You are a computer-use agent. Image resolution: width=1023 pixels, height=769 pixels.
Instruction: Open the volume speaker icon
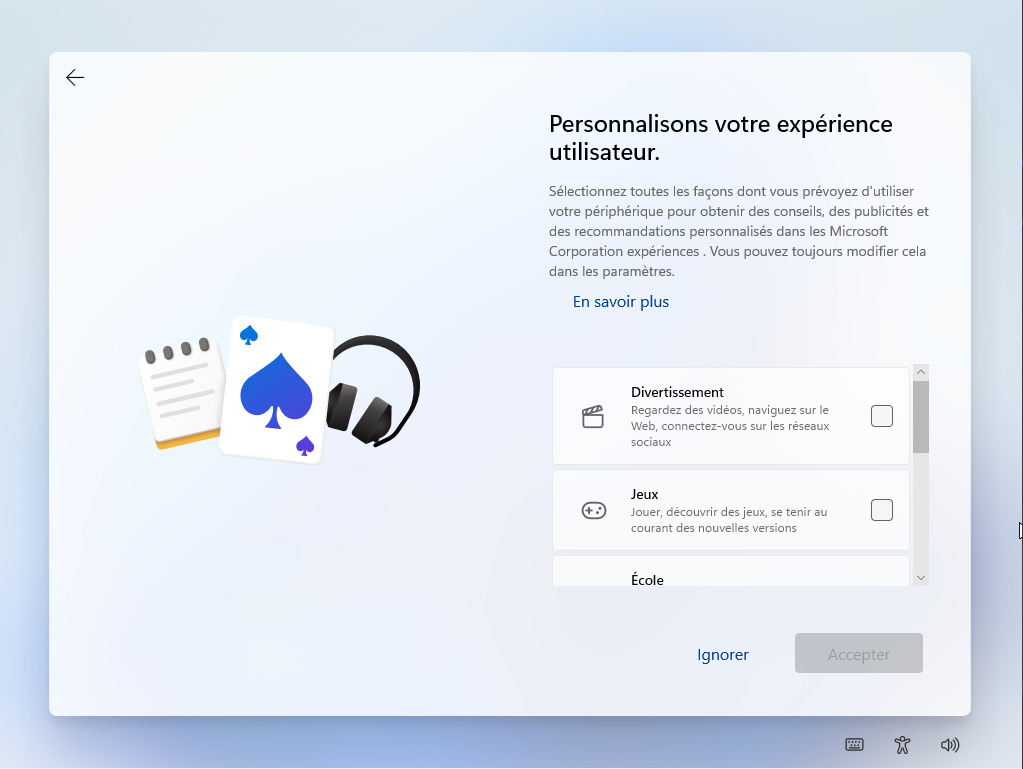949,745
